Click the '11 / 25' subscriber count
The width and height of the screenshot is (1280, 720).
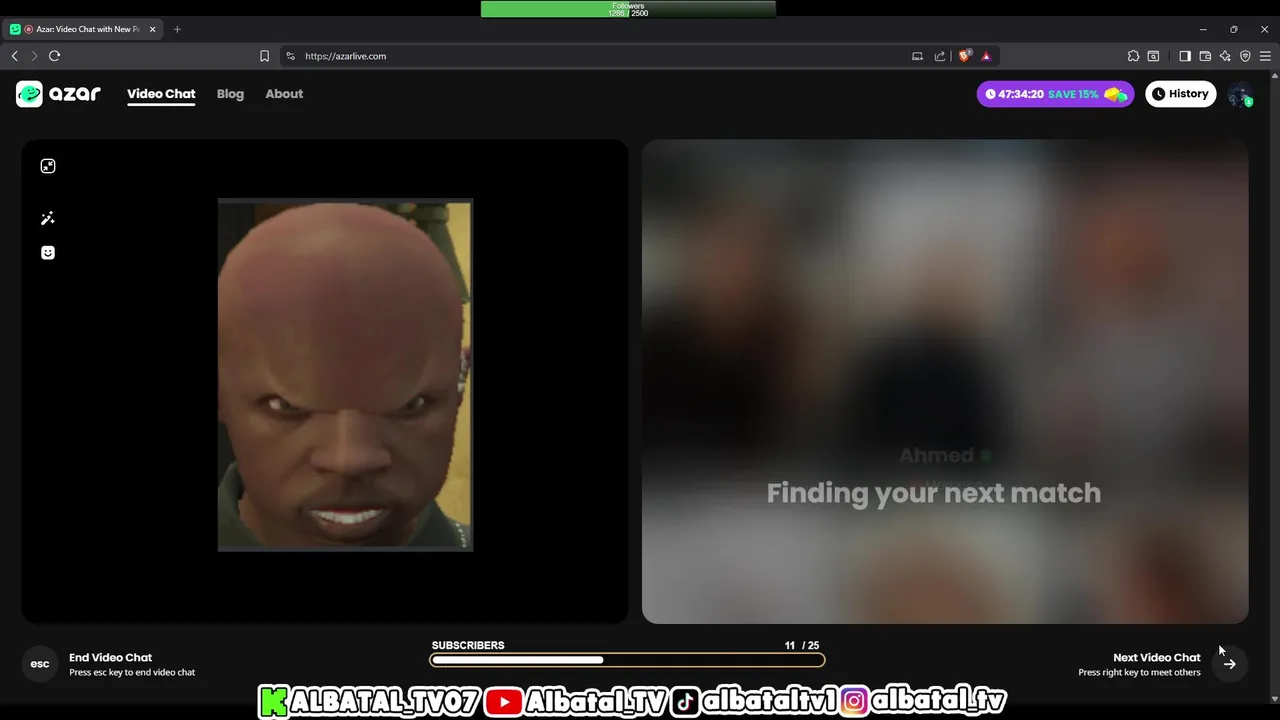coord(802,645)
